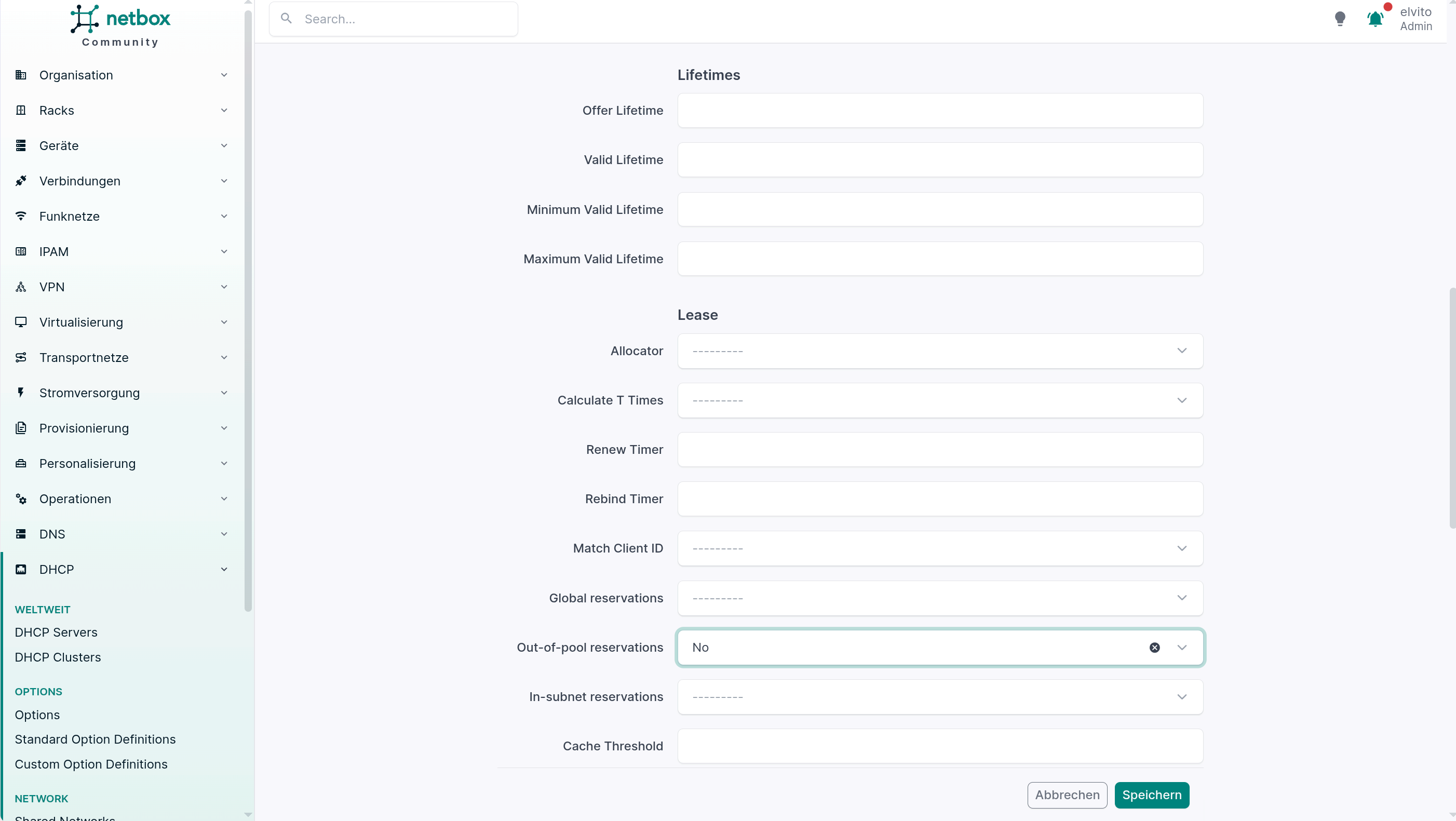Viewport: 1456px width, 821px height.
Task: Click the Valid Lifetime field
Action: click(940, 159)
